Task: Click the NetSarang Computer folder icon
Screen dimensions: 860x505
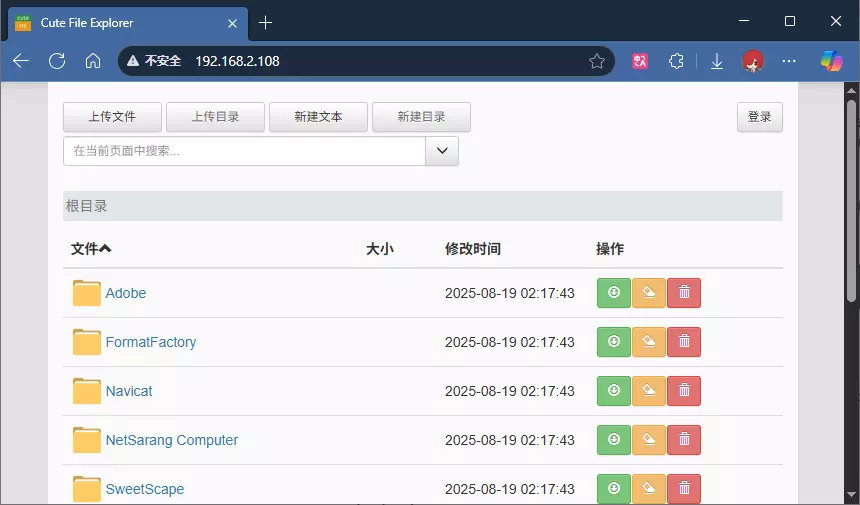Action: click(x=87, y=440)
